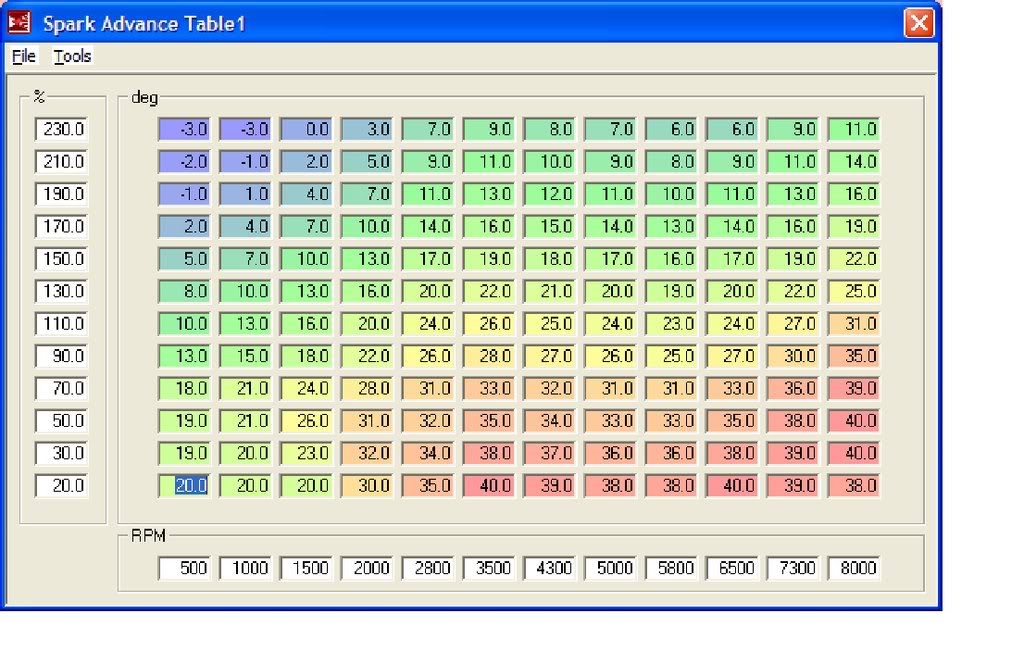Click the 110.0 load bin field

pyautogui.click(x=61, y=323)
